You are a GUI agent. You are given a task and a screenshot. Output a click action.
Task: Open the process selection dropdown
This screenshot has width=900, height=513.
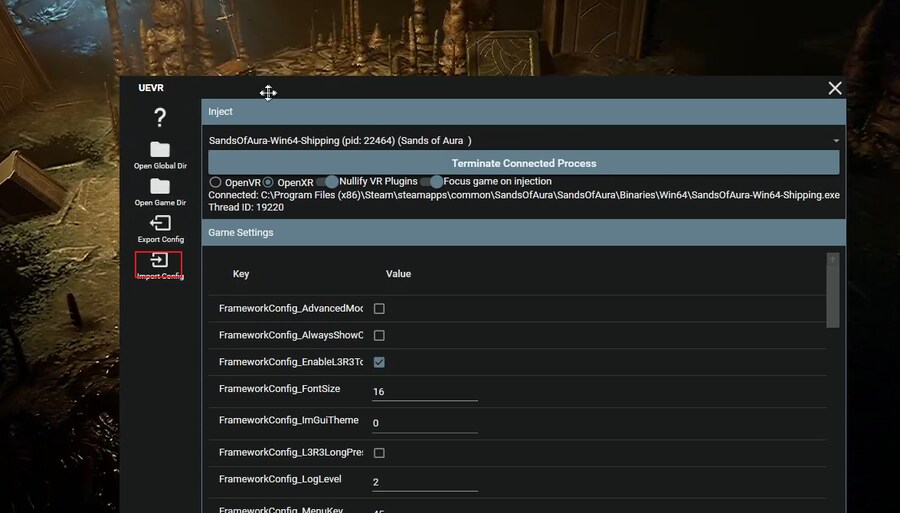523,141
